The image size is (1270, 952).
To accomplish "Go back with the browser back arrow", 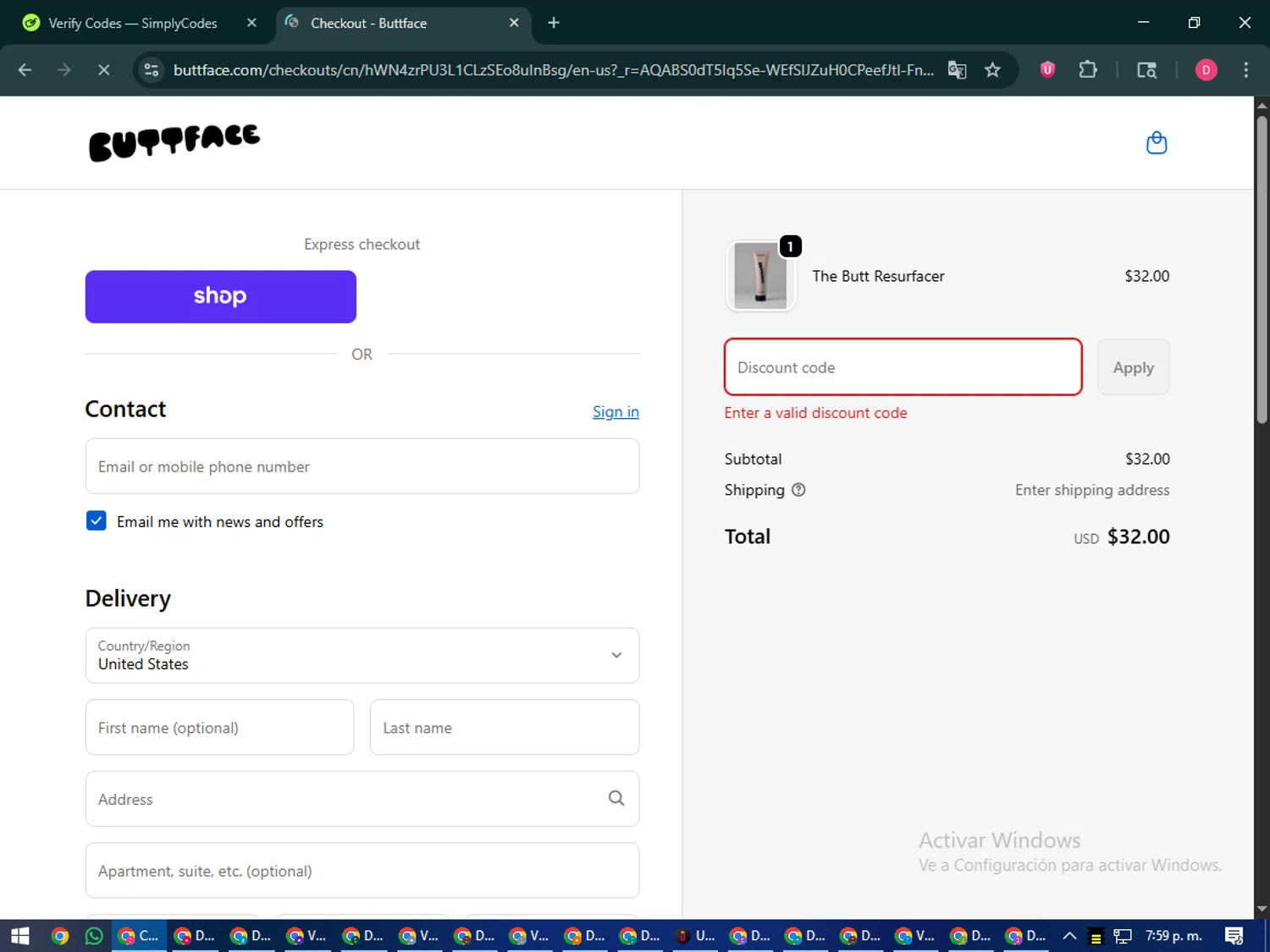I will pos(25,70).
